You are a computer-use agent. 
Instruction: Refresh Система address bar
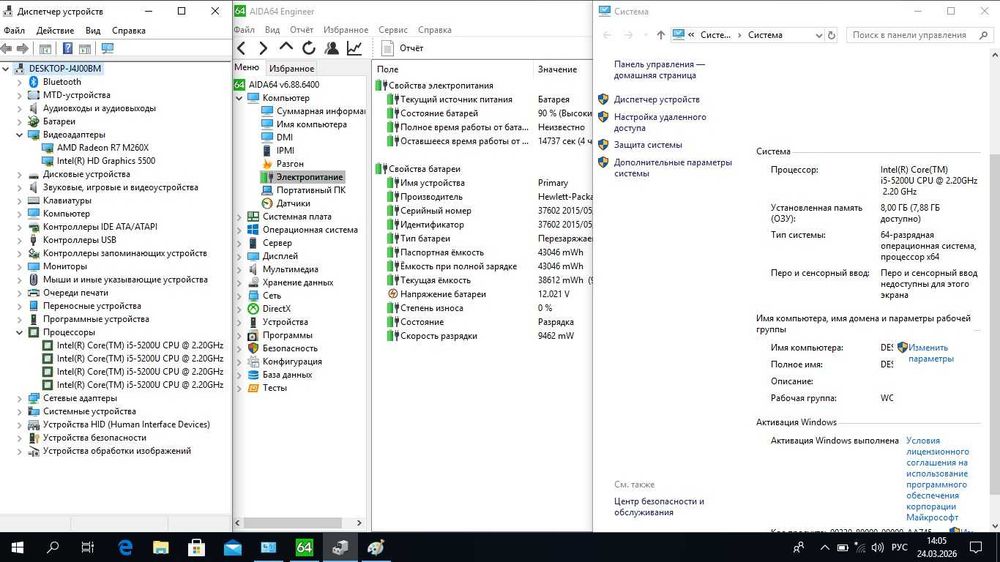[x=832, y=35]
